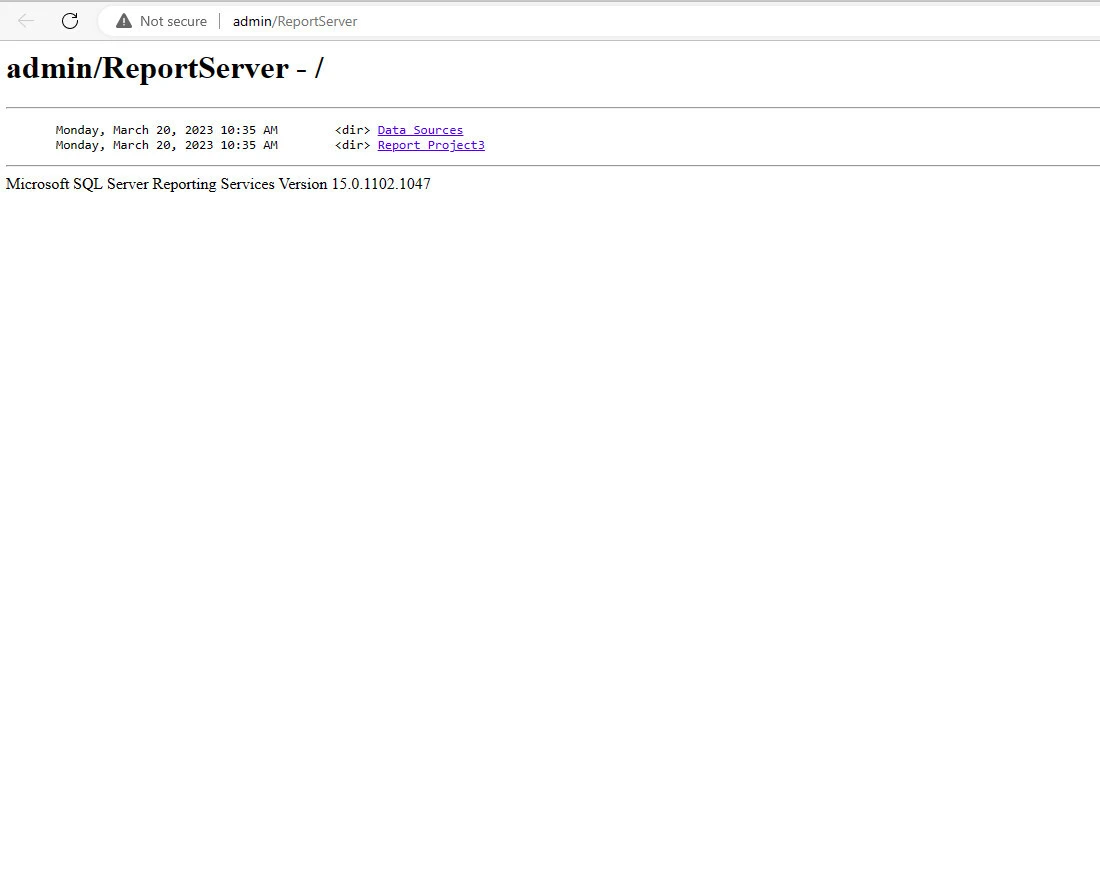Click the timestamp beside Data Sources

pos(166,130)
